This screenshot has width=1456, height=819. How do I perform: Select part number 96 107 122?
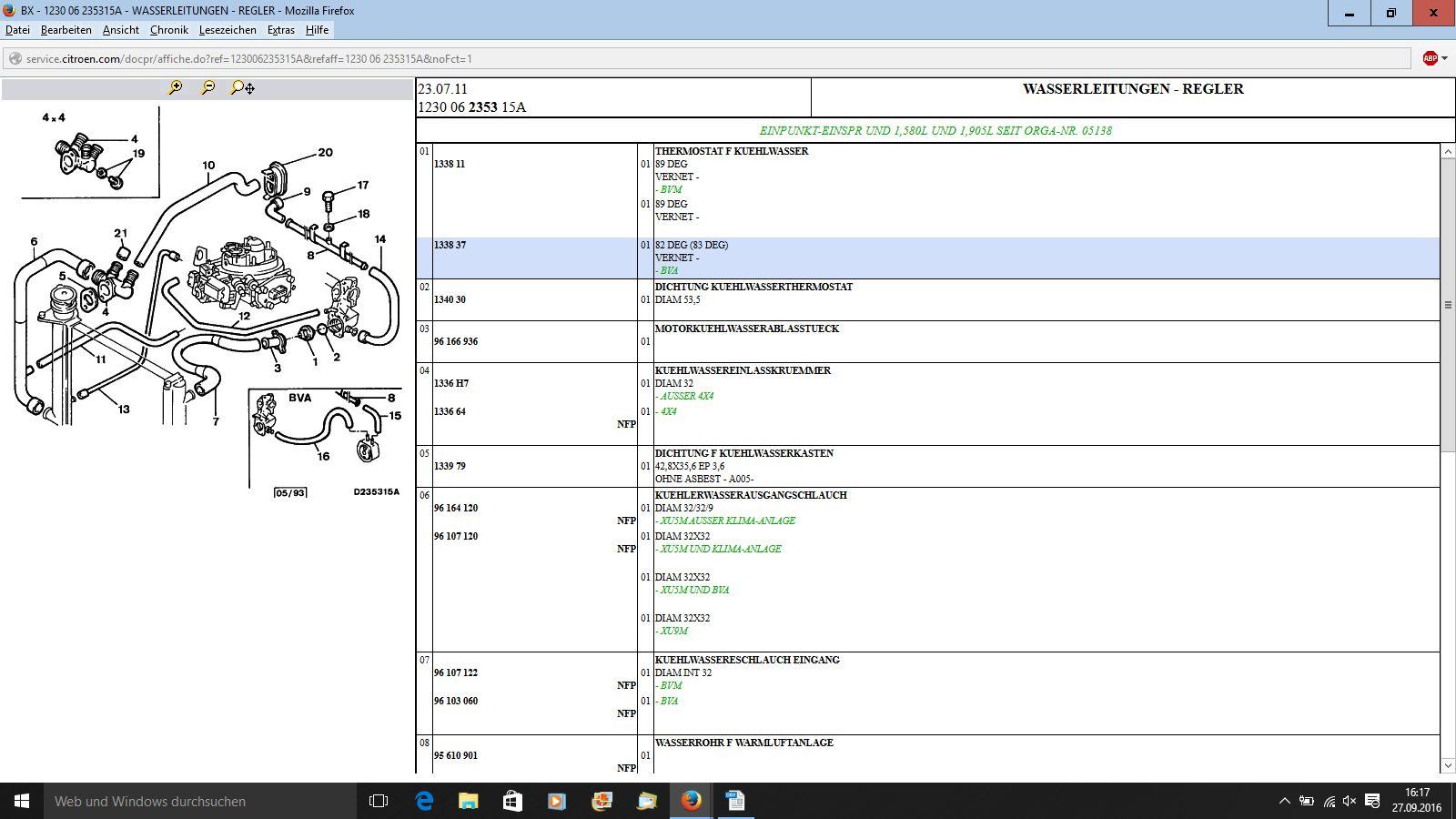[456, 672]
